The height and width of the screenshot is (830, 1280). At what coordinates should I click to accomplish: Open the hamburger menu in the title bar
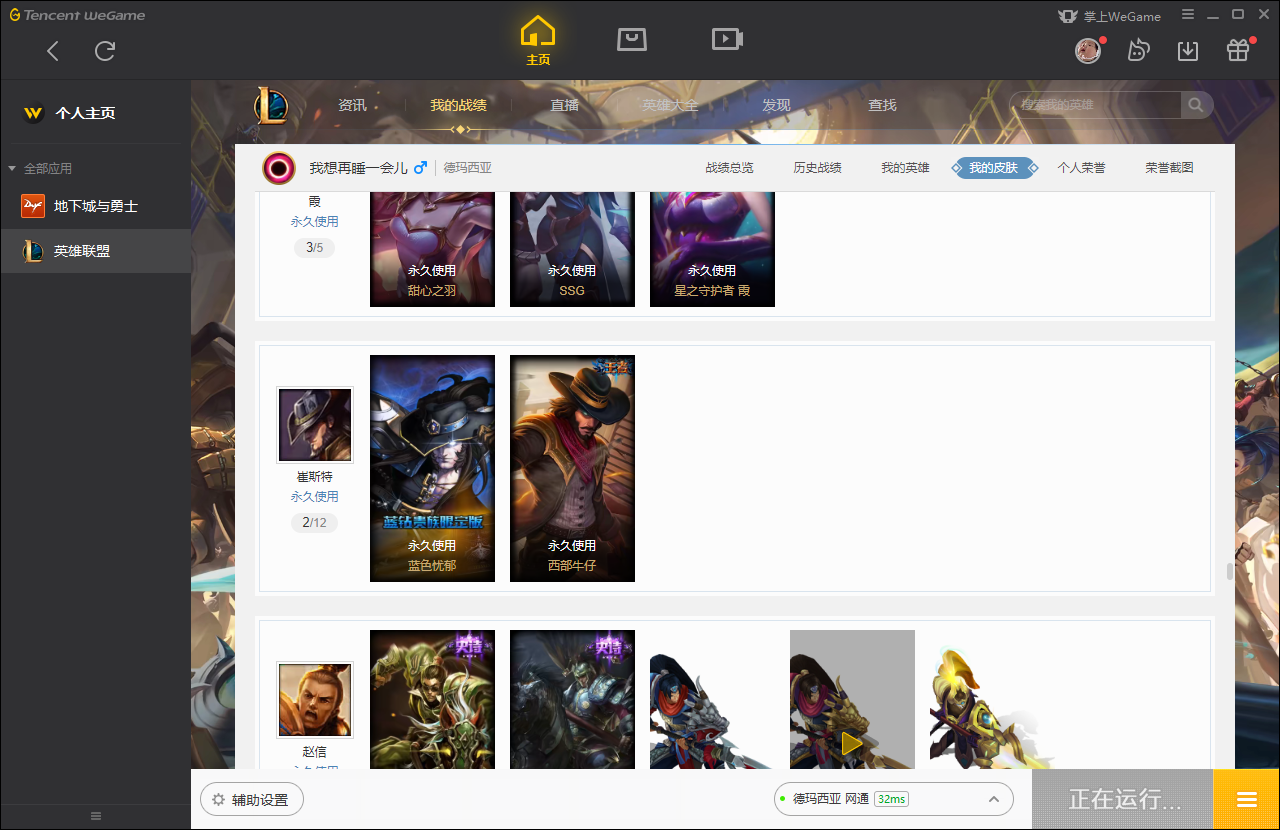click(x=1188, y=15)
